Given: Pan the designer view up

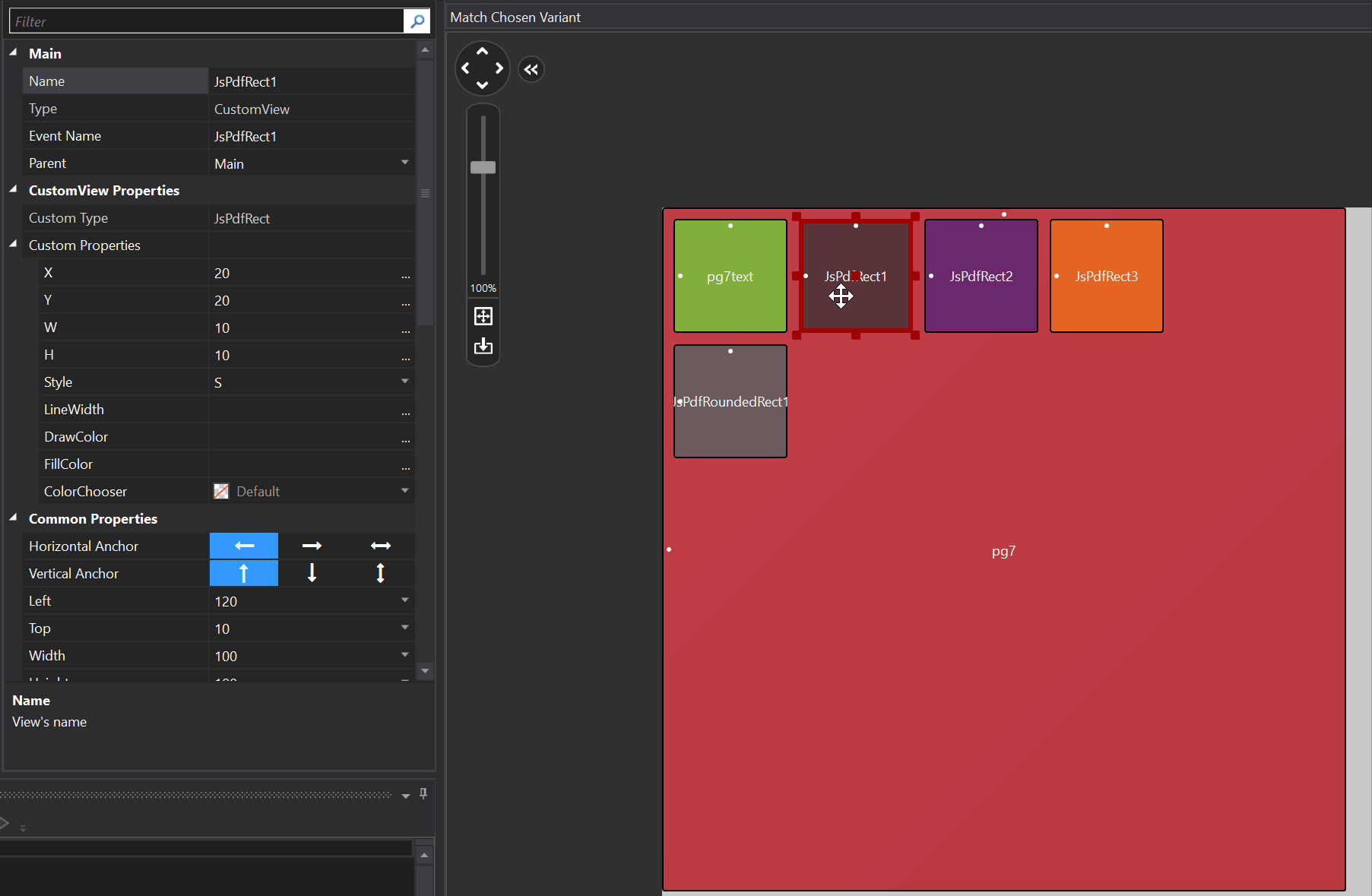Looking at the screenshot, I should click(482, 52).
